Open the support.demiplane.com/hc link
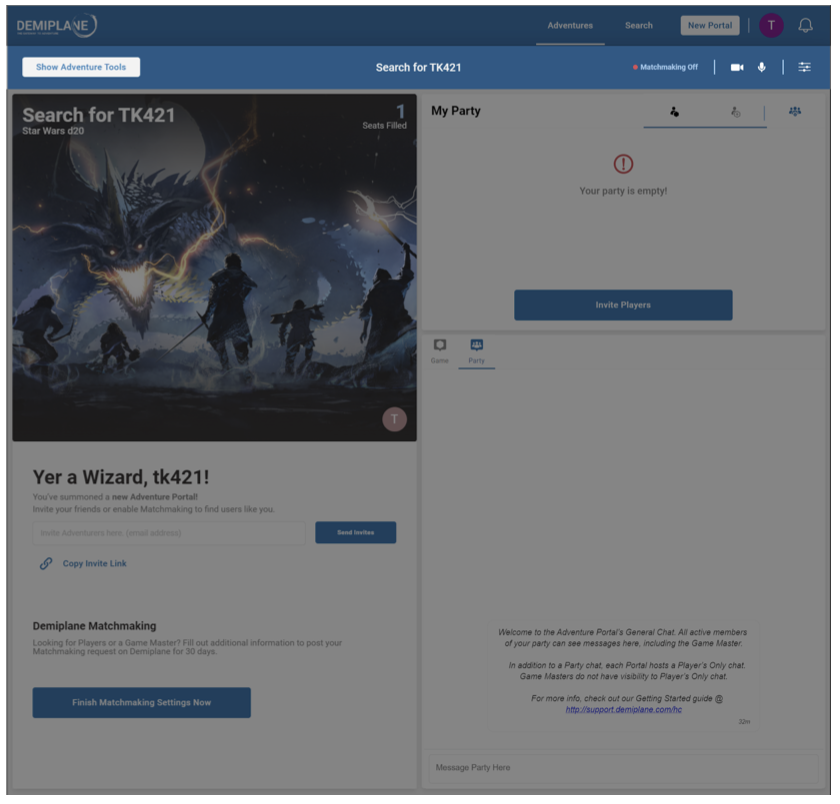Screen dimensions: 840x804 tap(625, 710)
